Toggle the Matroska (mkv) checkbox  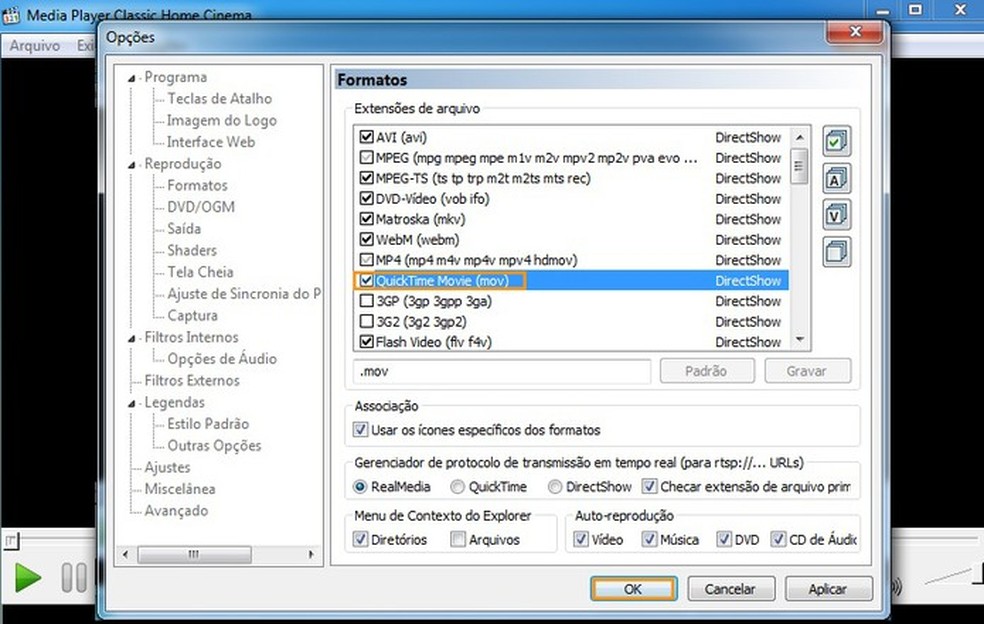pyautogui.click(x=366, y=219)
